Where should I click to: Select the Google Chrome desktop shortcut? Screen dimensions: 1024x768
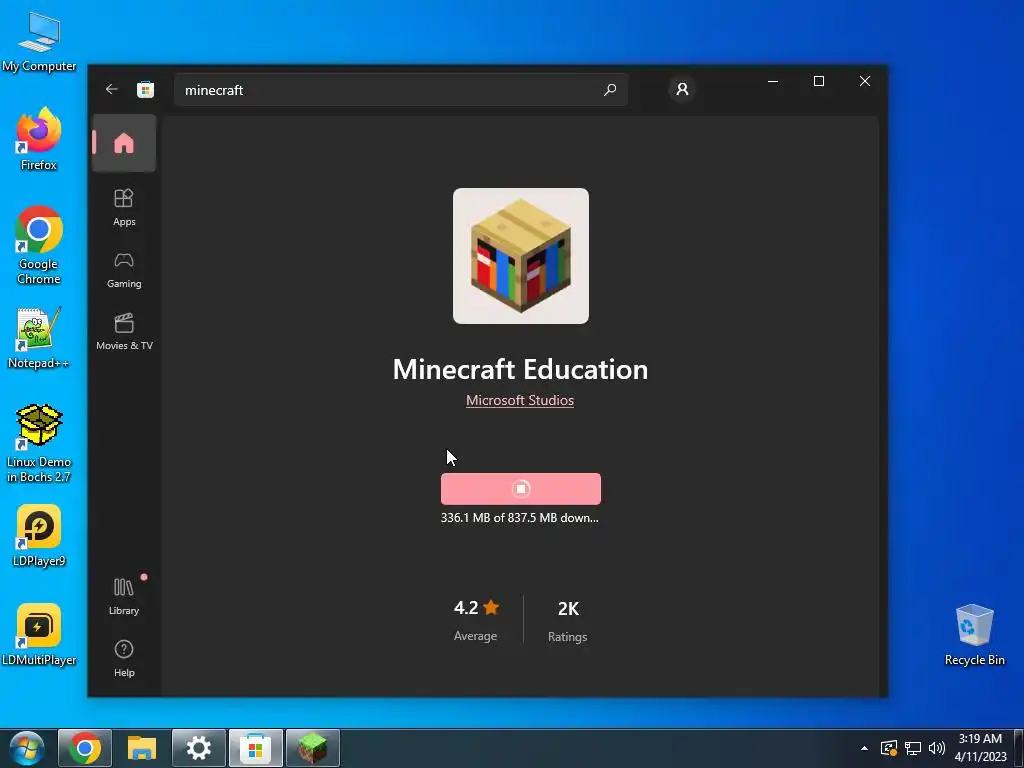(x=39, y=246)
